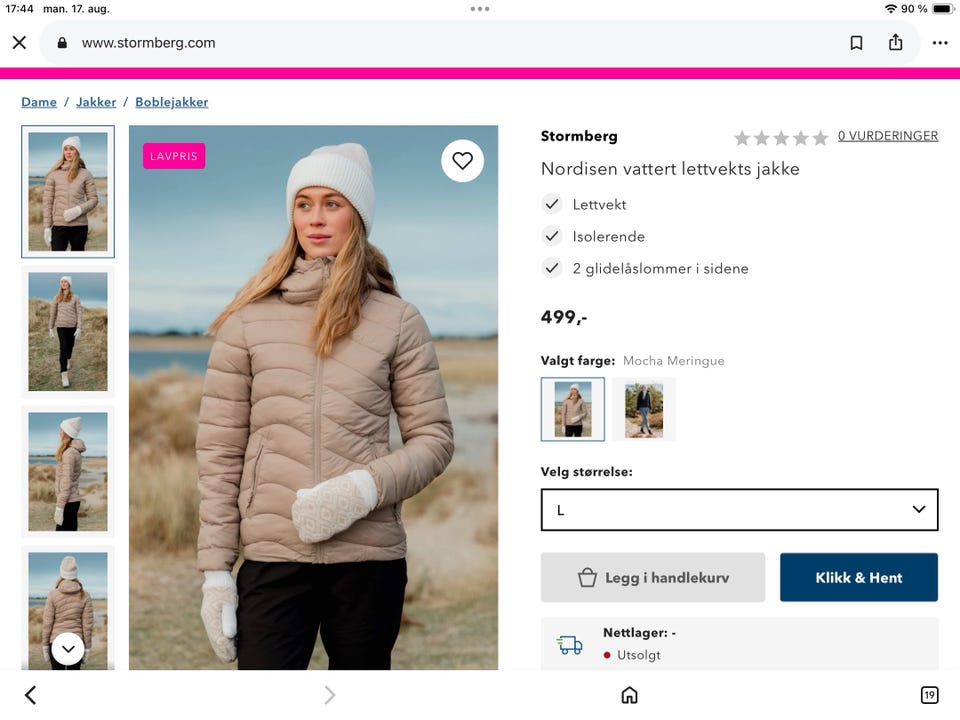Image resolution: width=960 pixels, height=720 pixels.
Task: Select the fourth back-view jacket thumbnail
Action: coord(68,607)
